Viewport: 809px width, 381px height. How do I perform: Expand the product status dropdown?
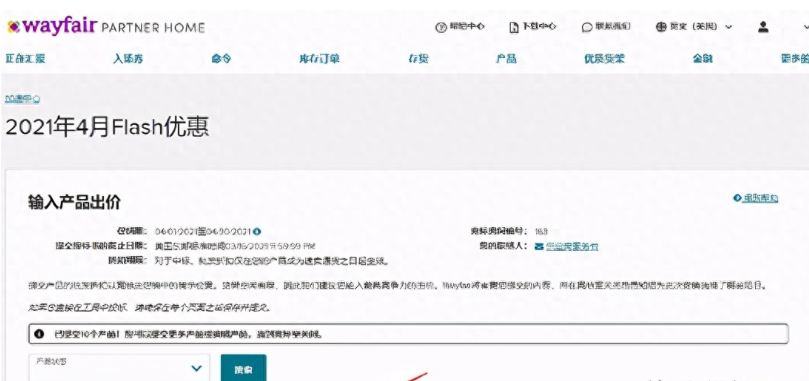coord(119,368)
